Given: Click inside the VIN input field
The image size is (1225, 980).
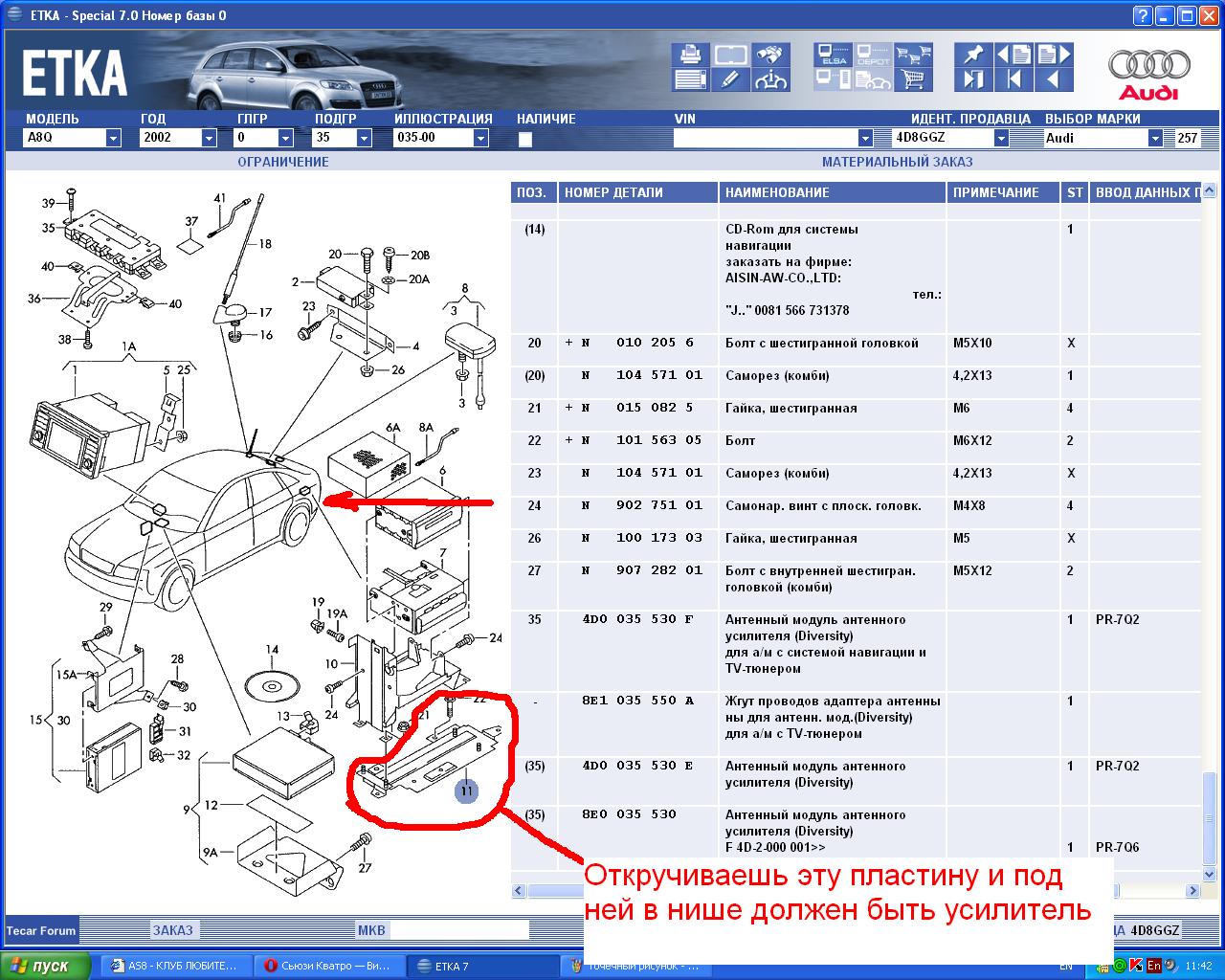Looking at the screenshot, I should (x=766, y=138).
